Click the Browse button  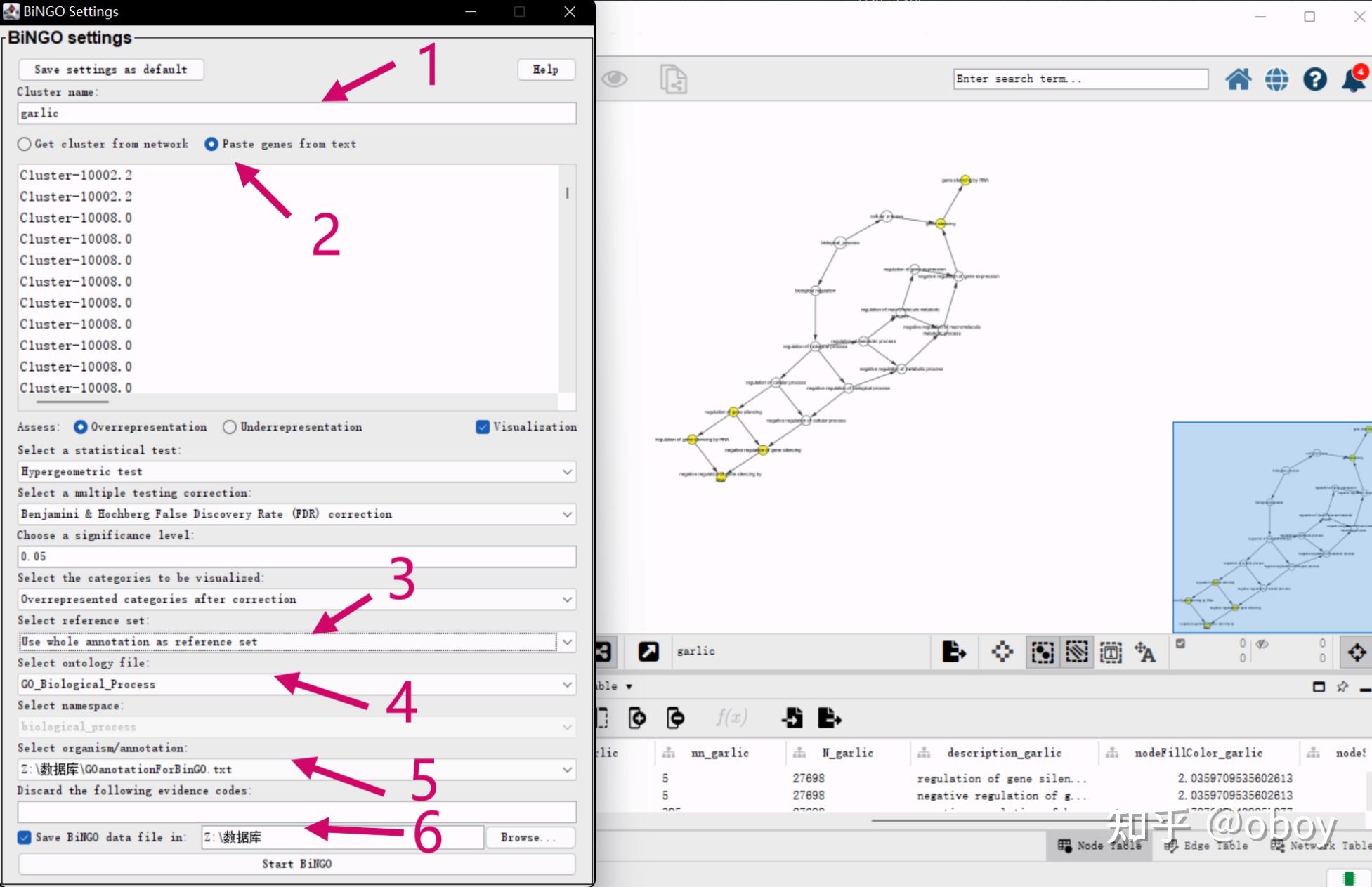point(528,837)
